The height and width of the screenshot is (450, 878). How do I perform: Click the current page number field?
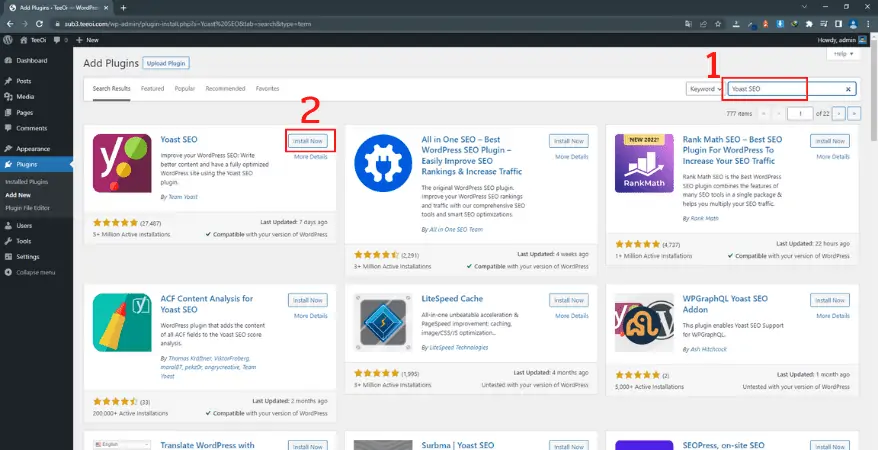click(x=800, y=114)
